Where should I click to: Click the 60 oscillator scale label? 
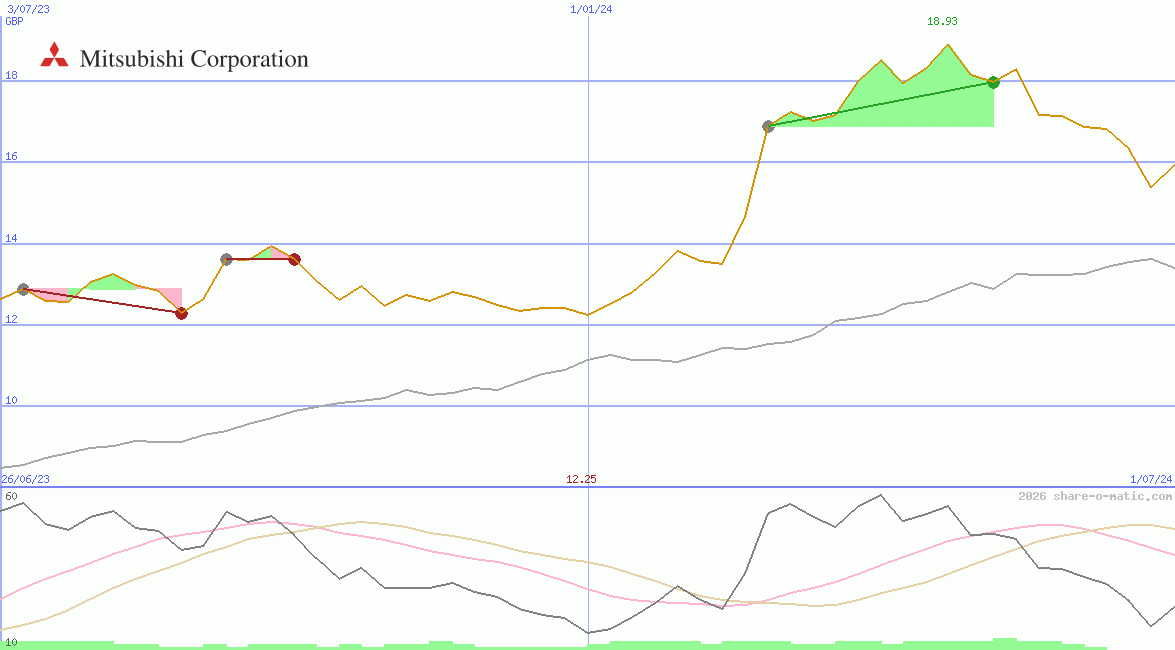[x=11, y=496]
